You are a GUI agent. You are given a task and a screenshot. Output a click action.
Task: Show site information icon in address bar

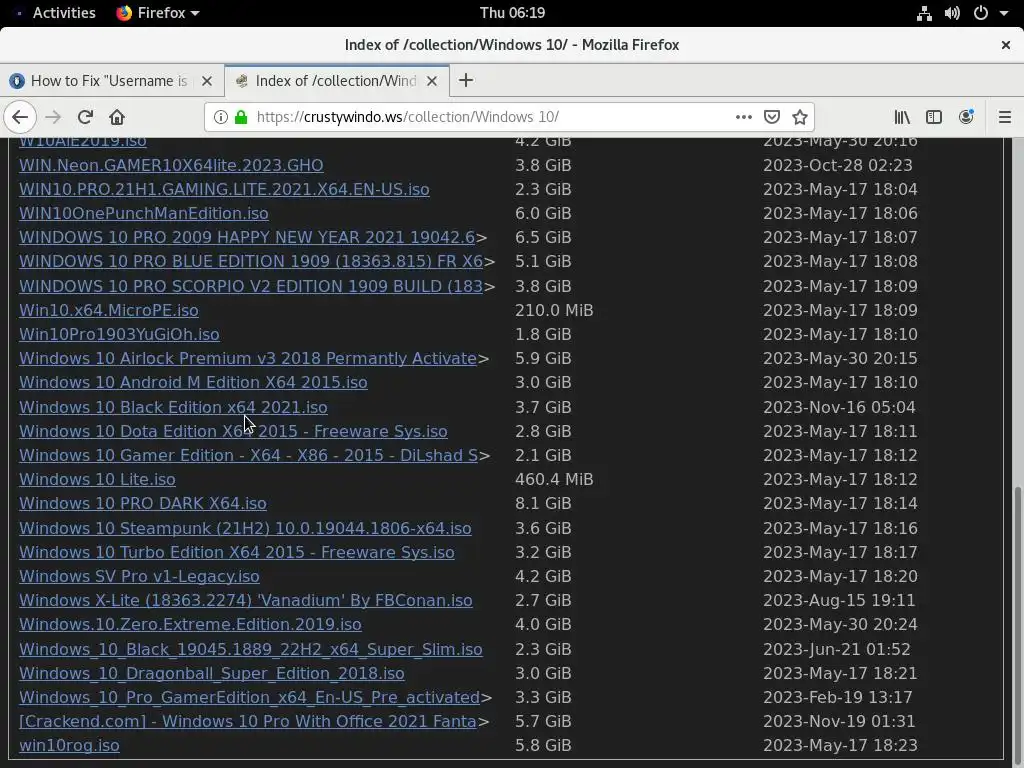pos(221,117)
